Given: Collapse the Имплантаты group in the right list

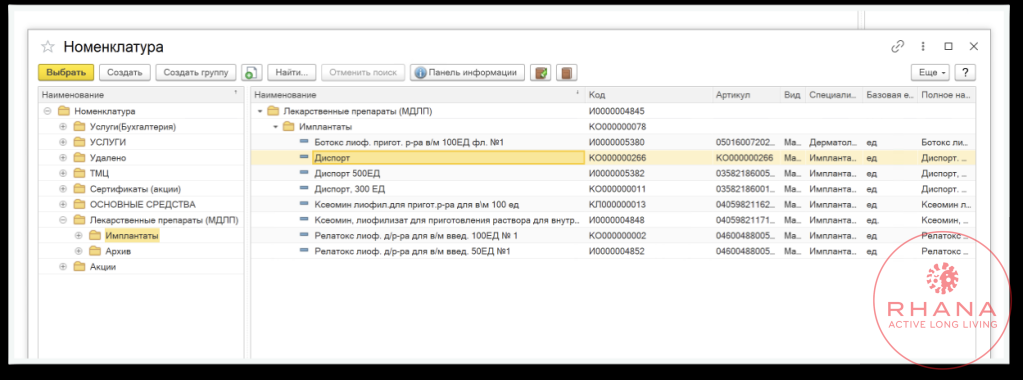Looking at the screenshot, I should 275,127.
